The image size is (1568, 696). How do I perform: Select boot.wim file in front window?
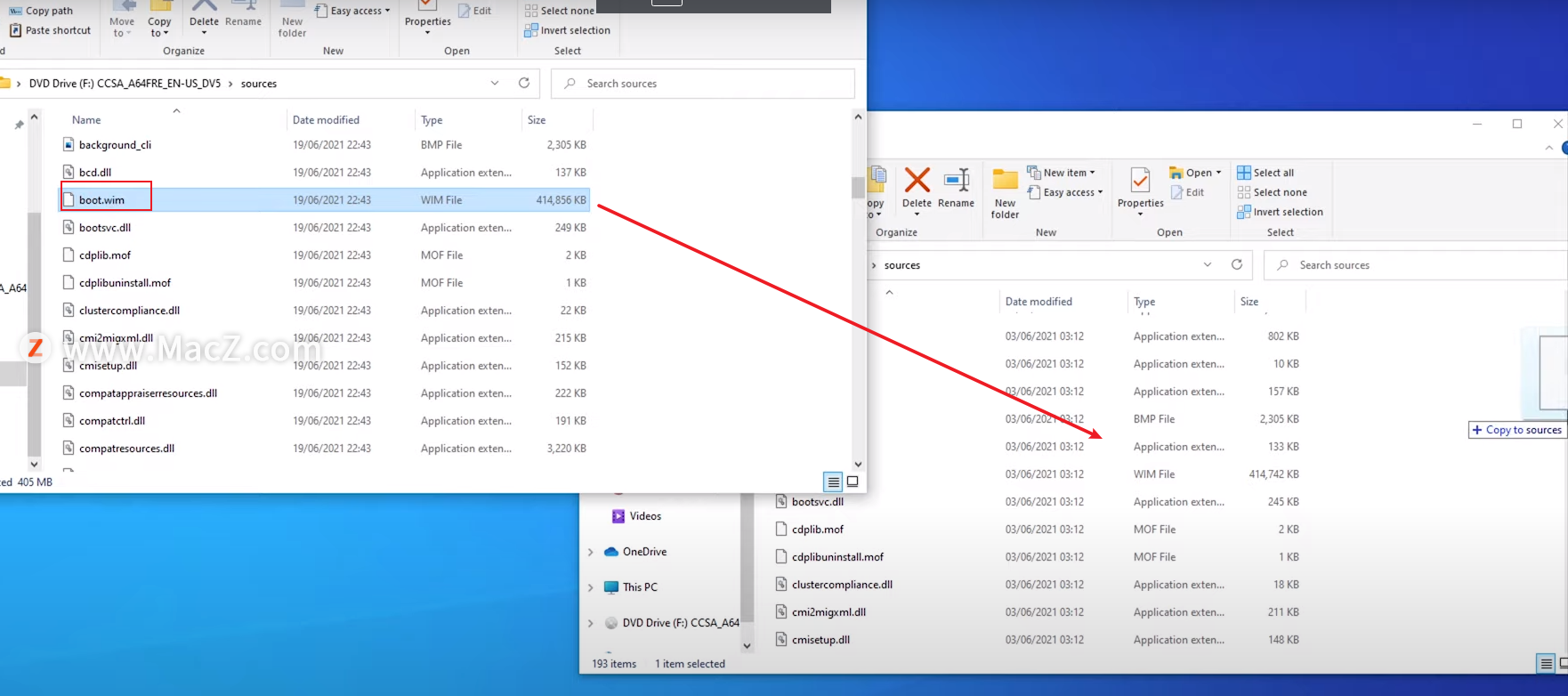point(101,200)
